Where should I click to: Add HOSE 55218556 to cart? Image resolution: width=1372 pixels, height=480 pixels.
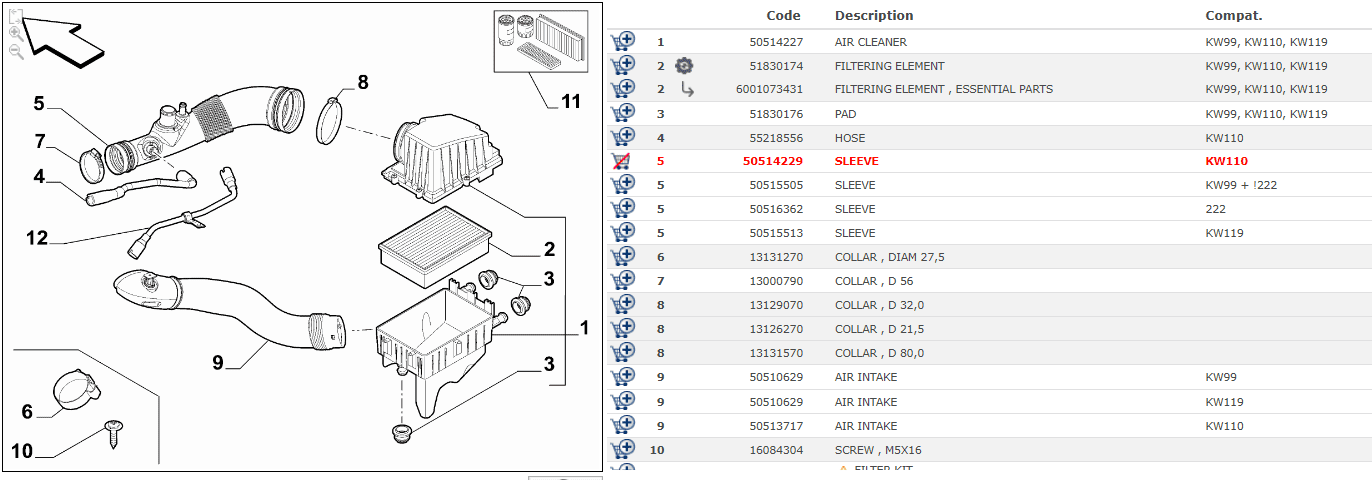(622, 138)
